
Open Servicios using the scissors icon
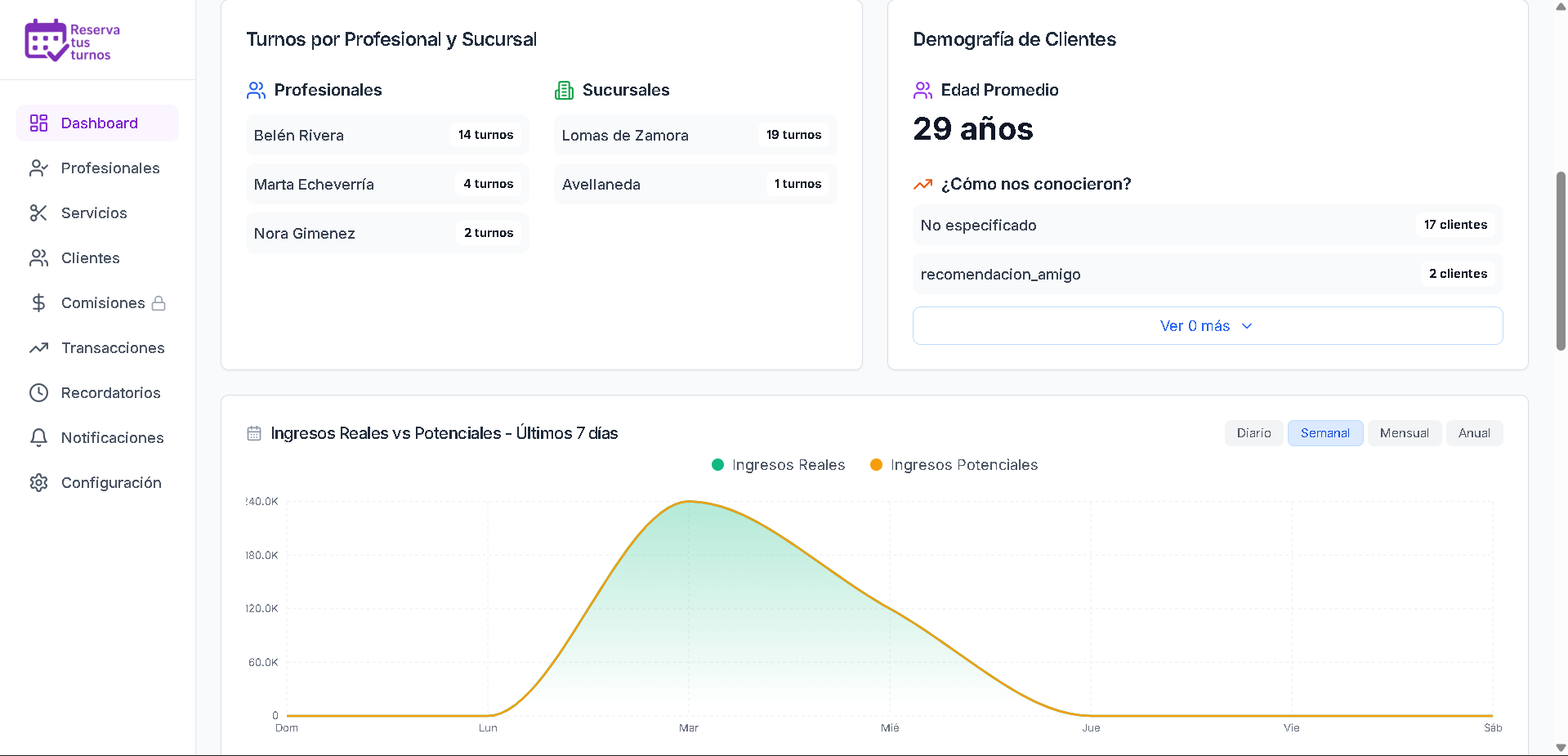tap(38, 212)
